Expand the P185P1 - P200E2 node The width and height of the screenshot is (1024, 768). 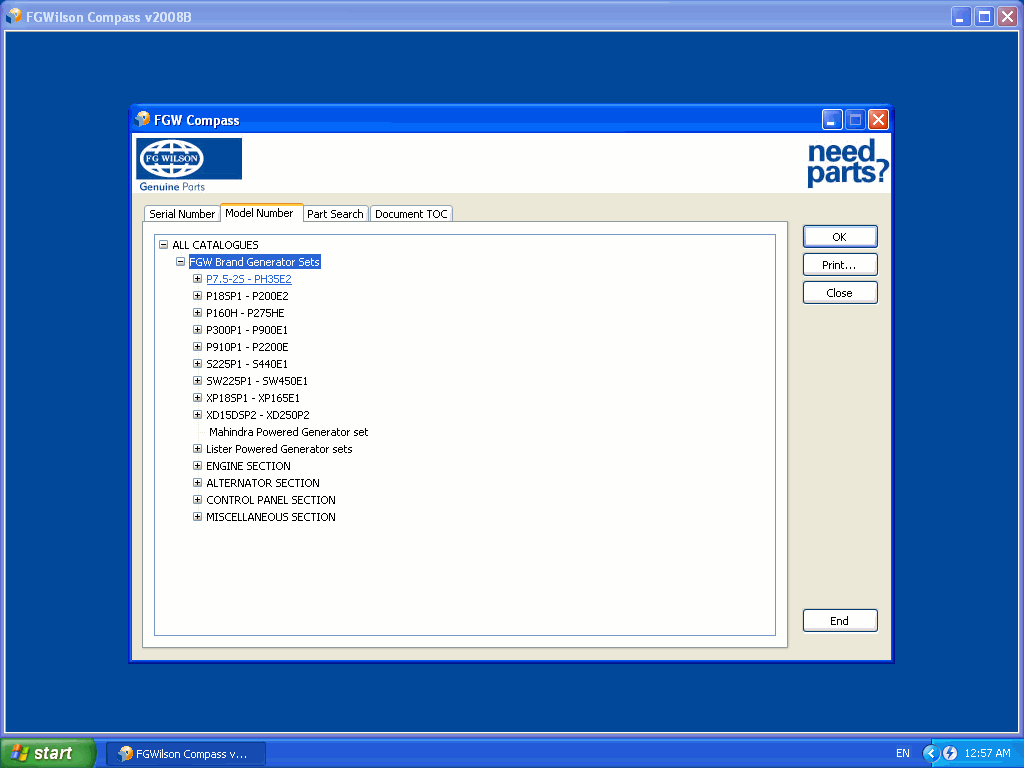tap(197, 296)
